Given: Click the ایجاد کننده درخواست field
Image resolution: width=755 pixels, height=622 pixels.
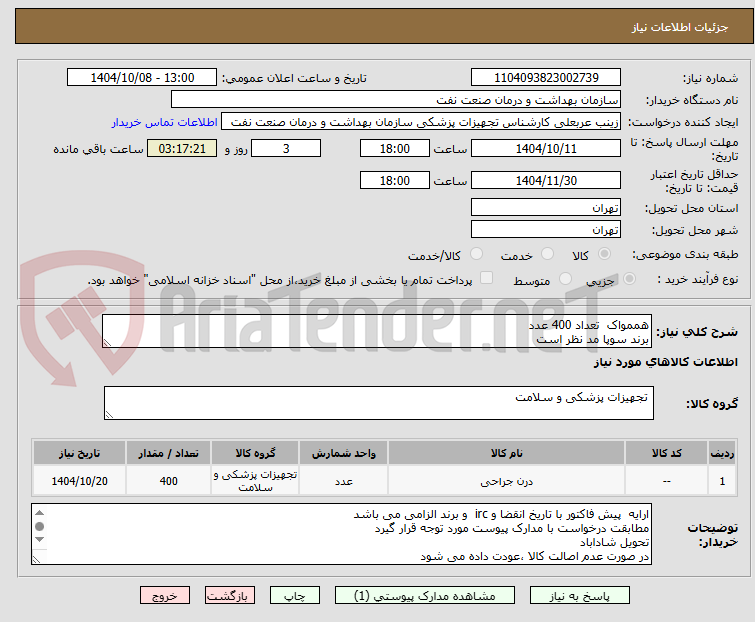Looking at the screenshot, I should (421, 122).
